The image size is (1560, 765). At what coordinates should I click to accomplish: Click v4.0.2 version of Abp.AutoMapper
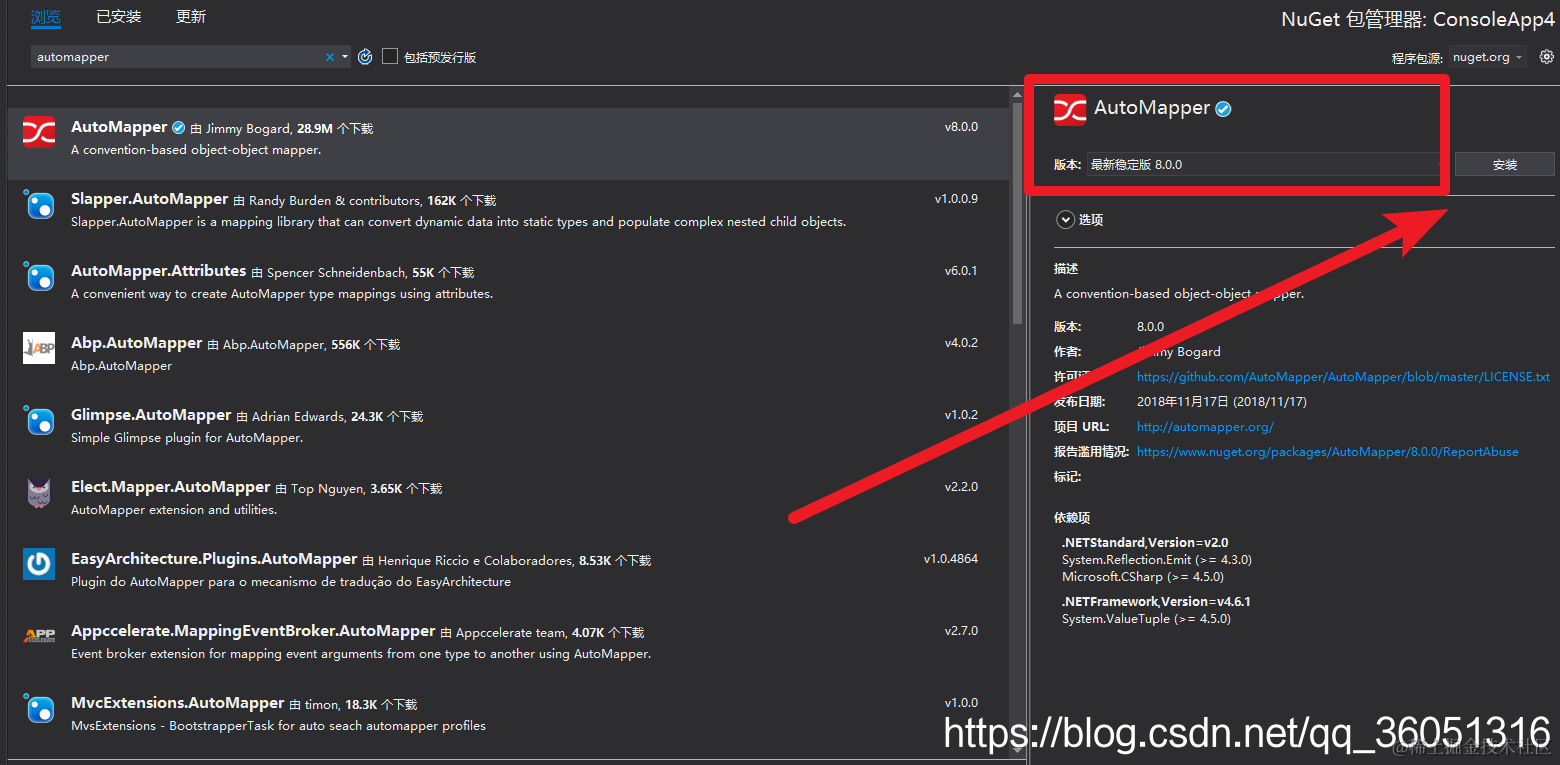click(x=961, y=343)
